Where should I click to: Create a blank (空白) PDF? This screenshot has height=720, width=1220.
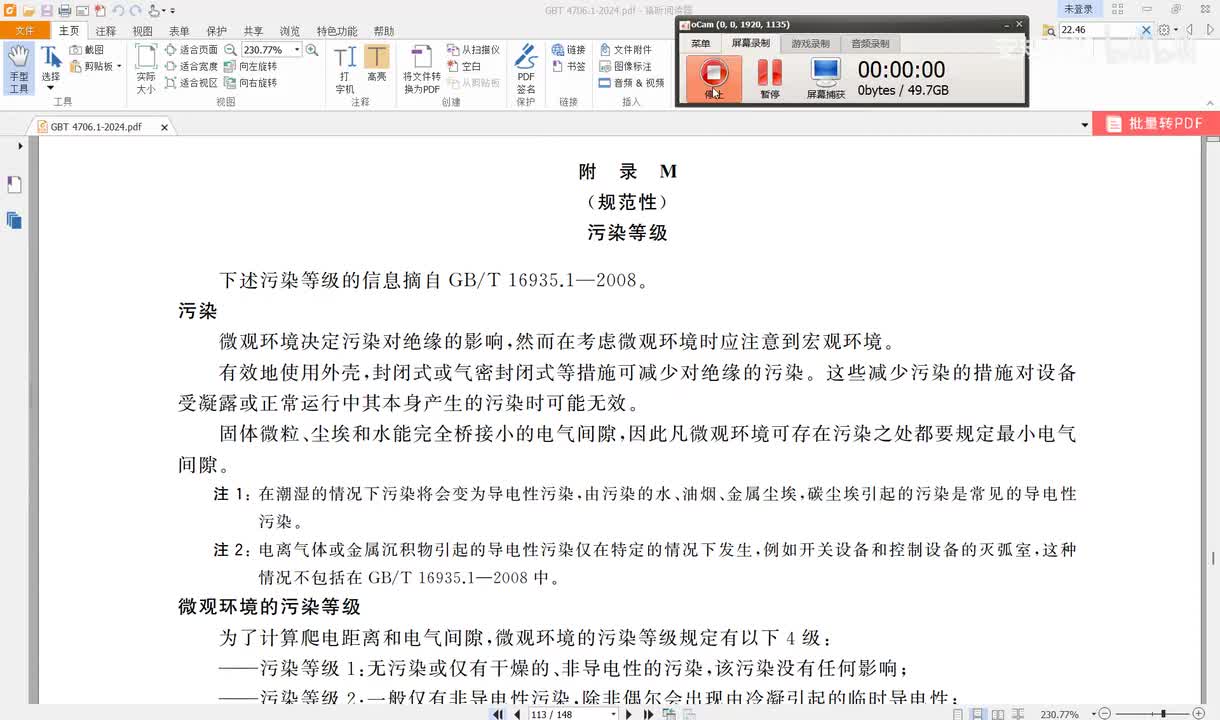click(465, 66)
